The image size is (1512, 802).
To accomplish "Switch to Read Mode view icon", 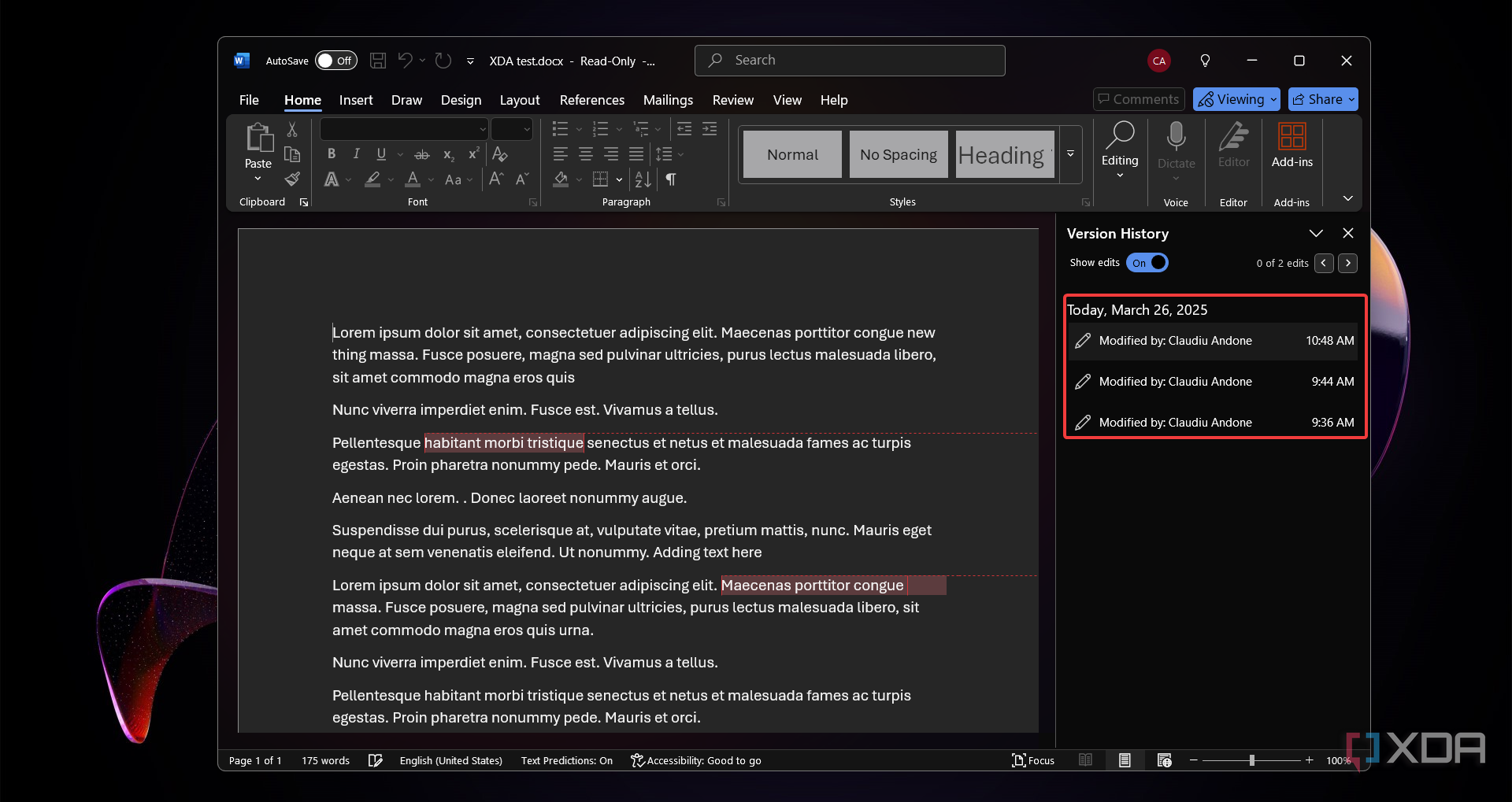I will pos(1085,760).
